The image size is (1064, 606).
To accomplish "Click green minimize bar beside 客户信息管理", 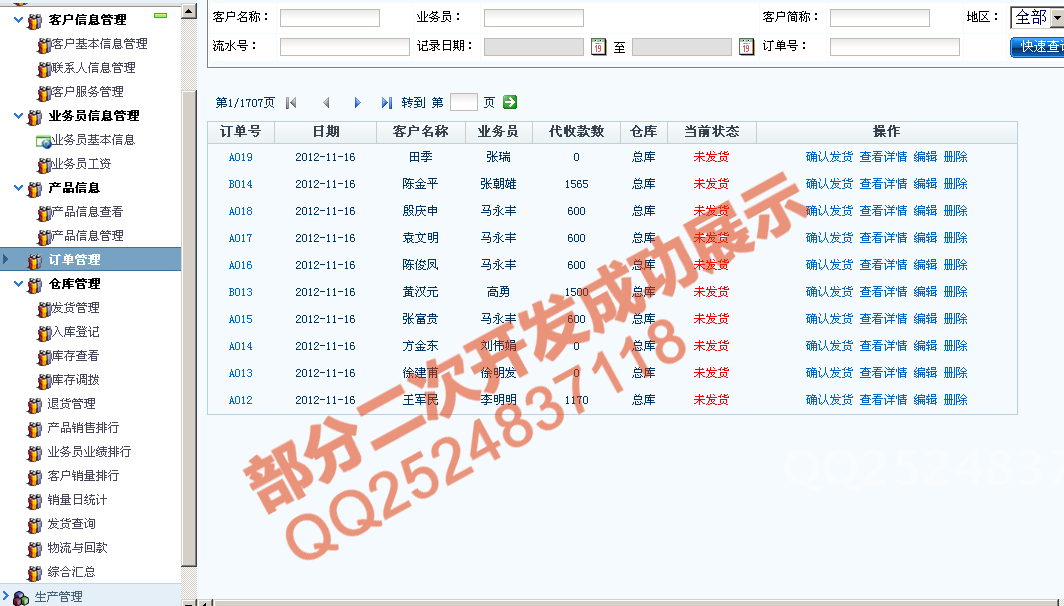I will (161, 16).
